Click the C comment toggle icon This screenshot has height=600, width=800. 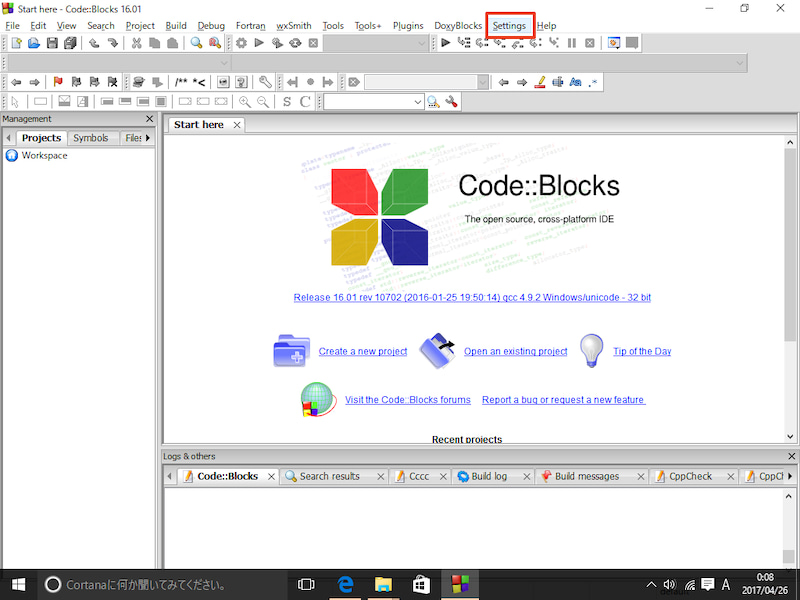(305, 102)
